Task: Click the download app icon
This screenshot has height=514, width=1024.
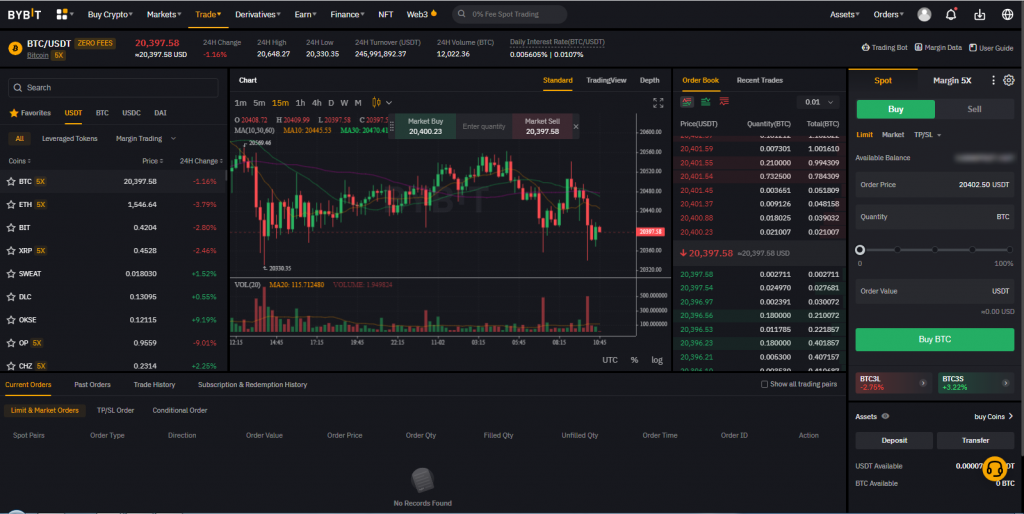Action: [x=980, y=14]
